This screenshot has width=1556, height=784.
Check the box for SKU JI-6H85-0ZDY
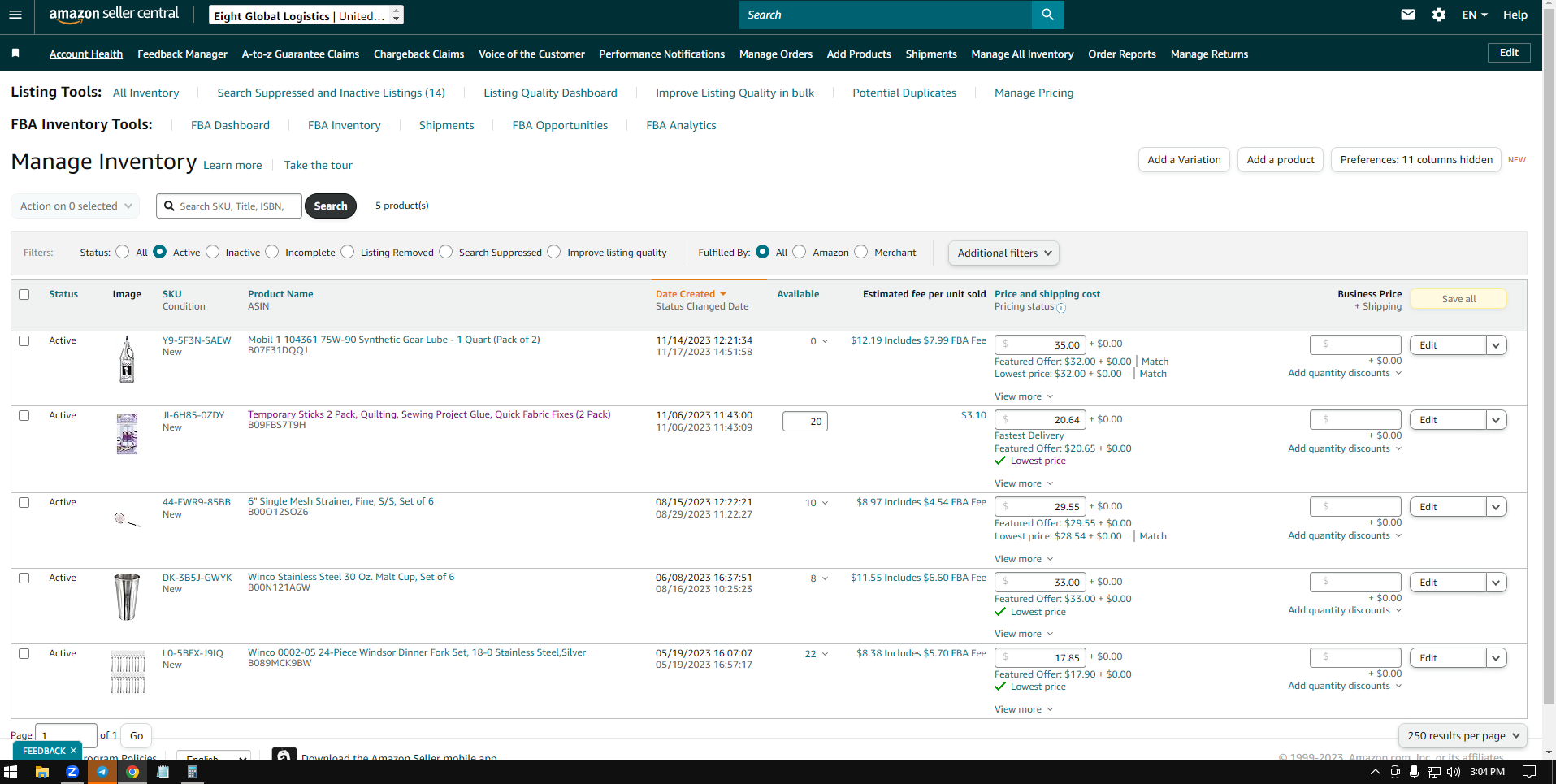click(x=24, y=416)
